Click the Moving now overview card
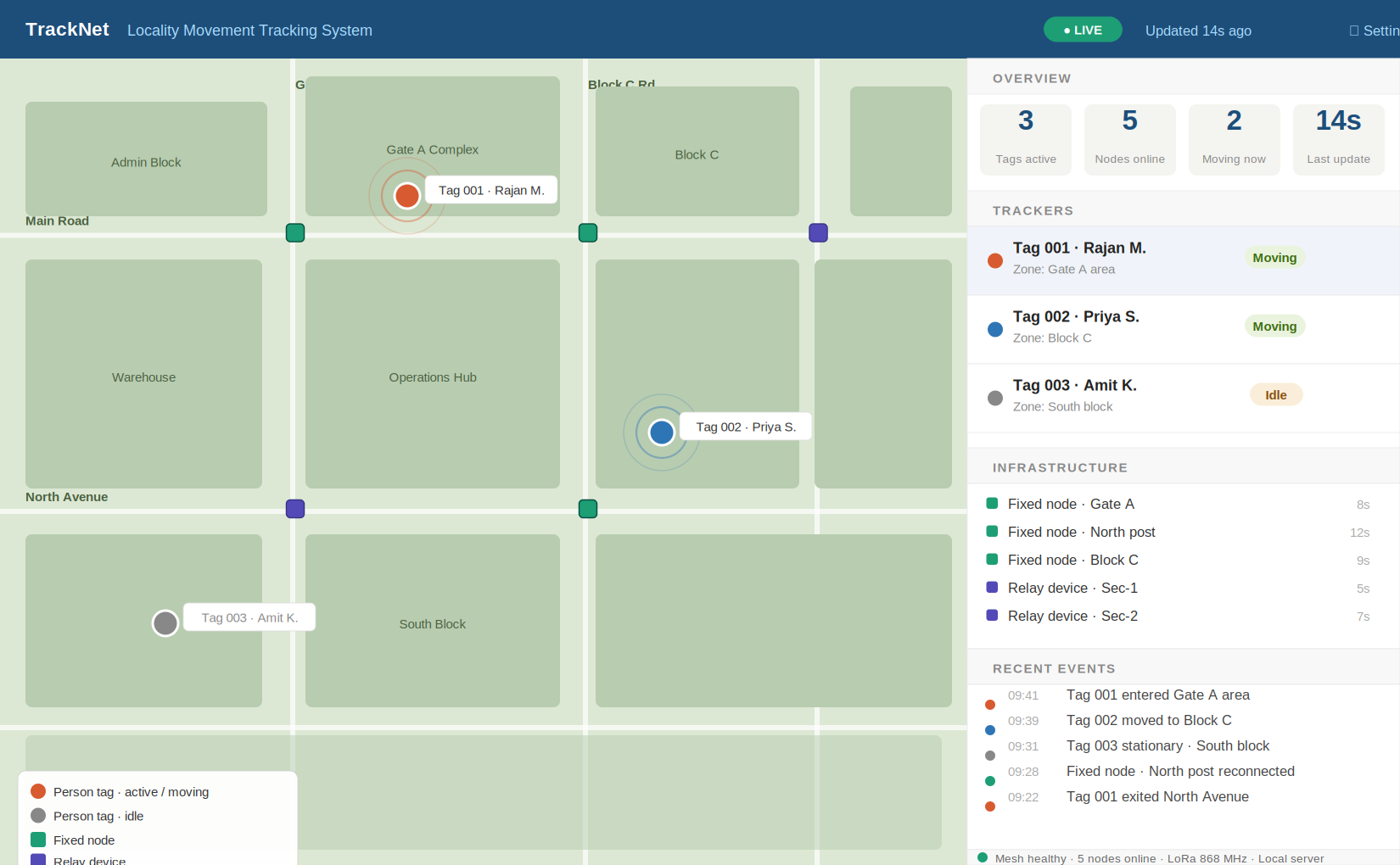The height and width of the screenshot is (865, 1400). [1235, 140]
